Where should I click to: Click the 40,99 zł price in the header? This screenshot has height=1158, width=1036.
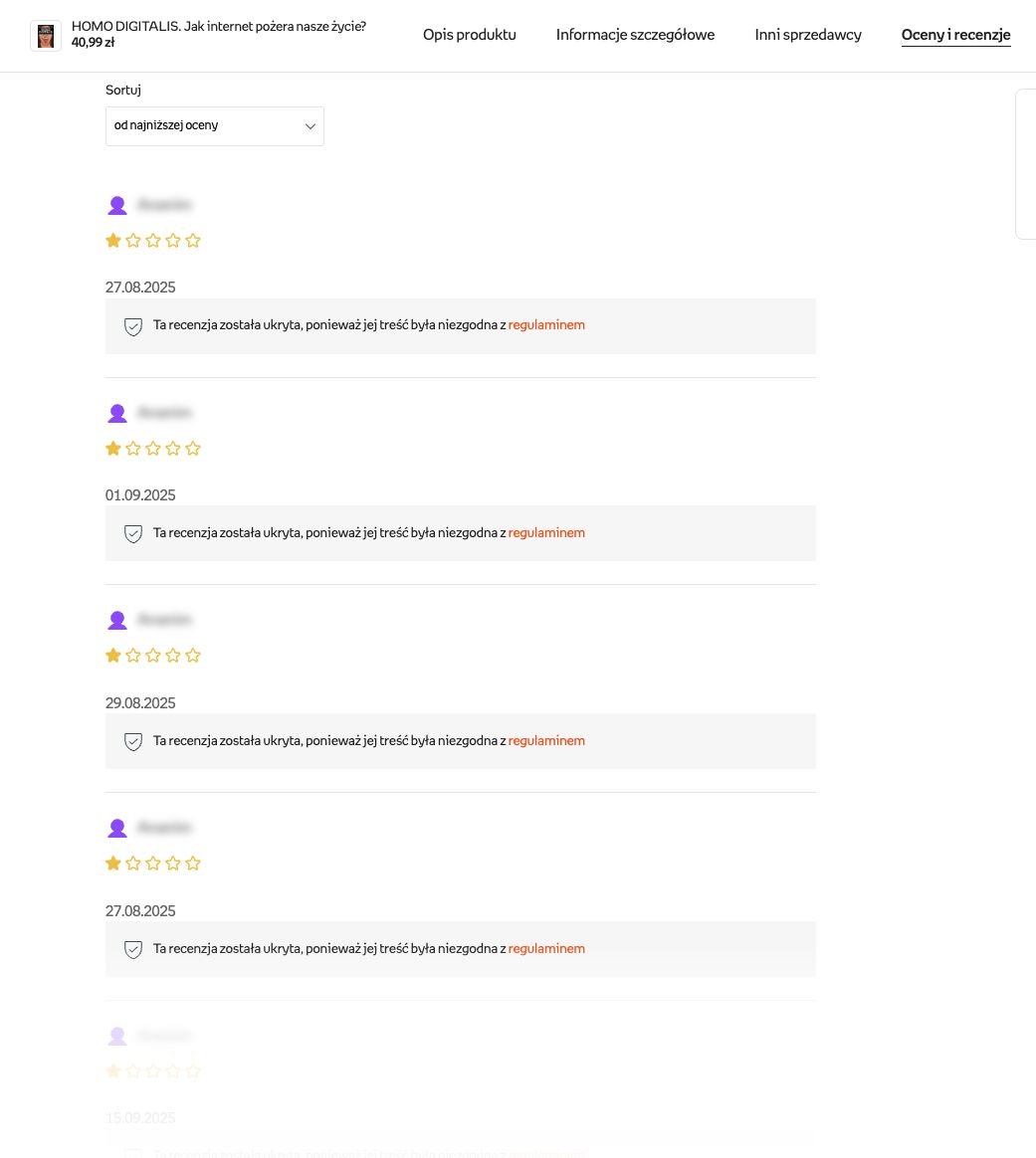[x=94, y=43]
